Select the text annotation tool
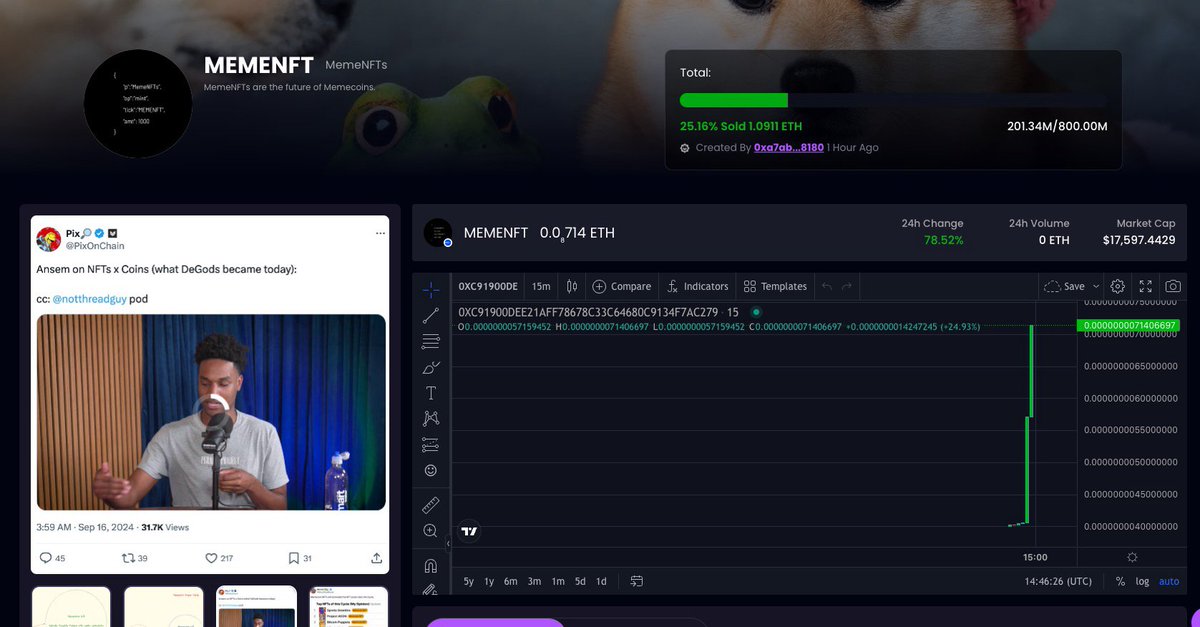Image resolution: width=1200 pixels, height=627 pixels. pyautogui.click(x=431, y=393)
